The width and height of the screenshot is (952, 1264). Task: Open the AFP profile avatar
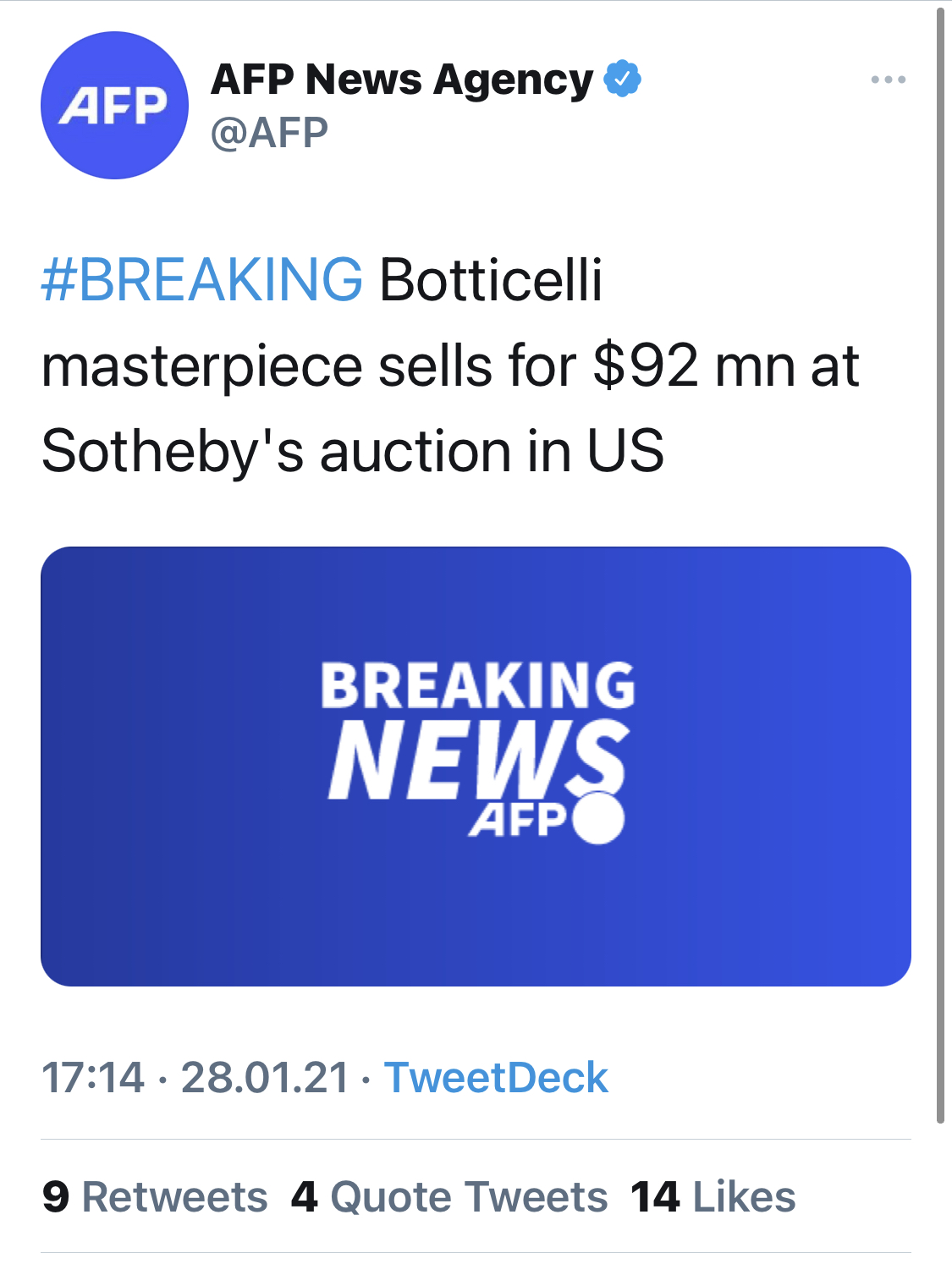pos(114,105)
